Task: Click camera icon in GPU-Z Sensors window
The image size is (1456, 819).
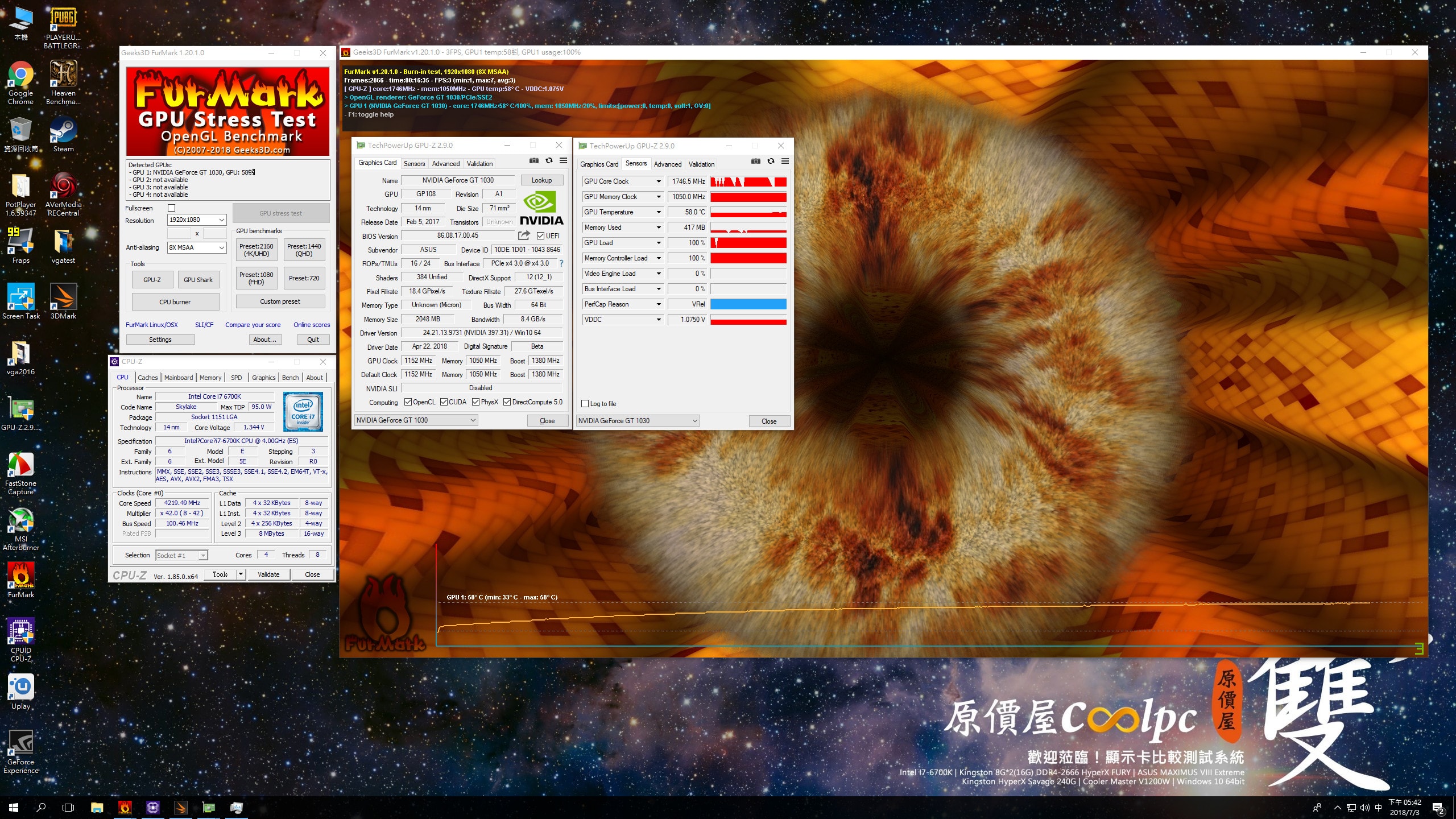Action: click(755, 162)
